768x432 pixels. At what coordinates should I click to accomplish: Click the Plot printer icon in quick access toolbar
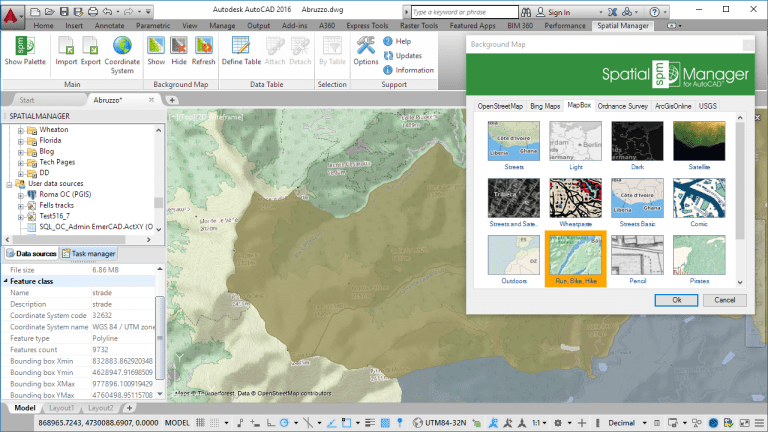click(92, 11)
